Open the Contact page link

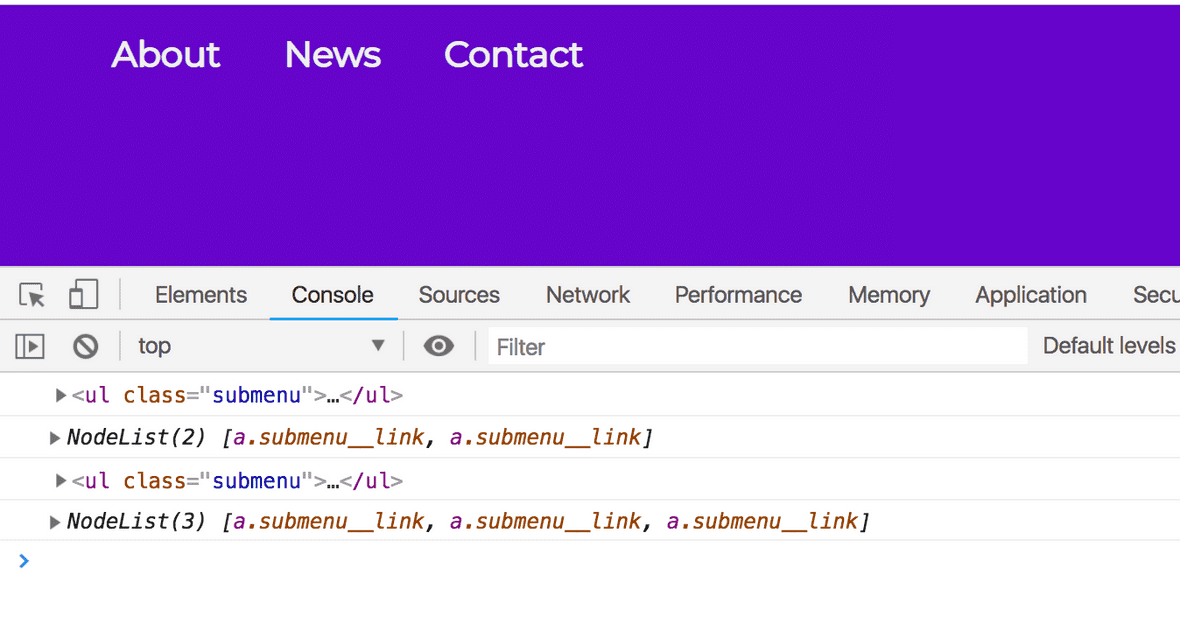tap(513, 54)
